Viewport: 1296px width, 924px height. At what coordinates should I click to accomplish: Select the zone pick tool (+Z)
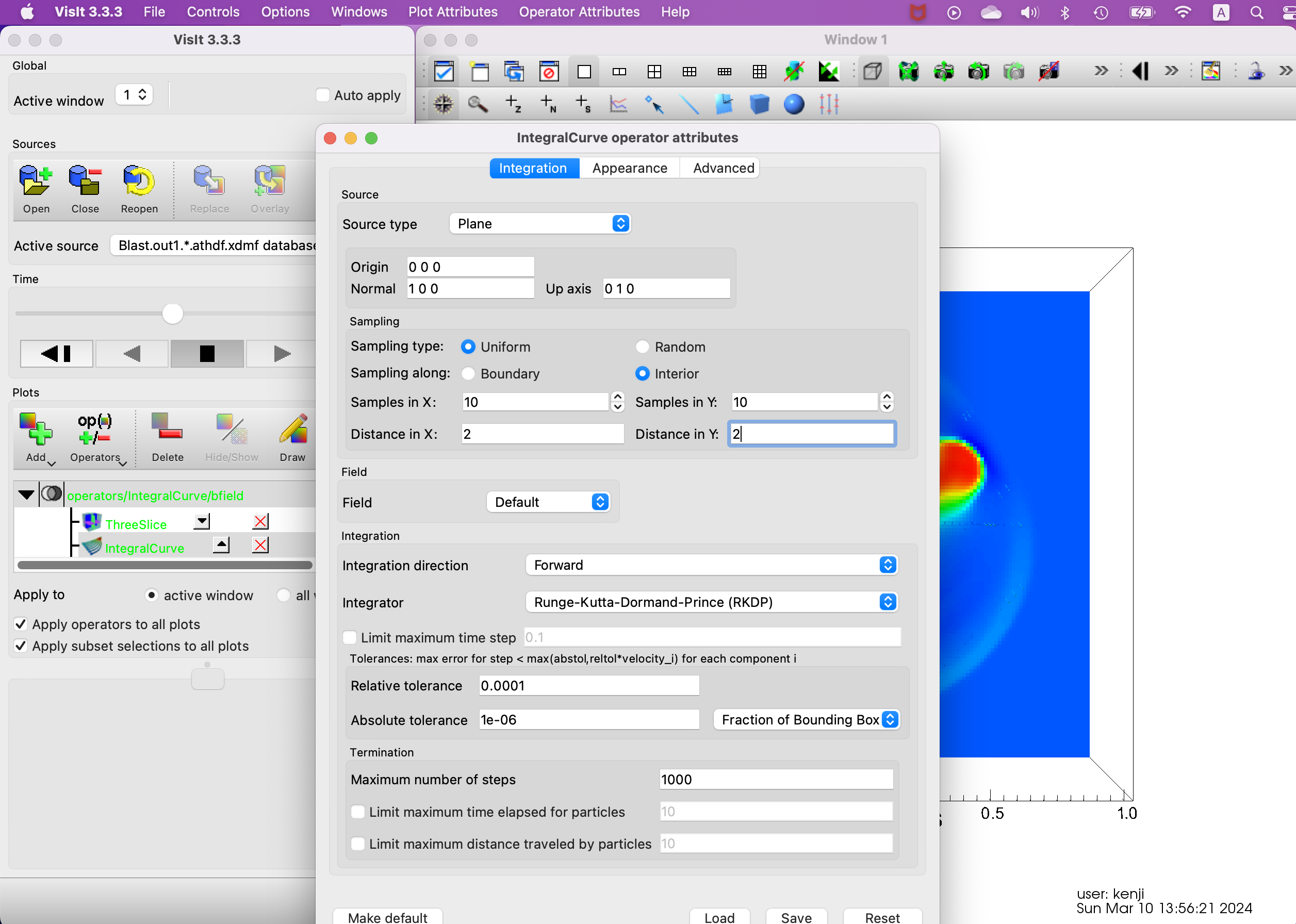pos(513,104)
